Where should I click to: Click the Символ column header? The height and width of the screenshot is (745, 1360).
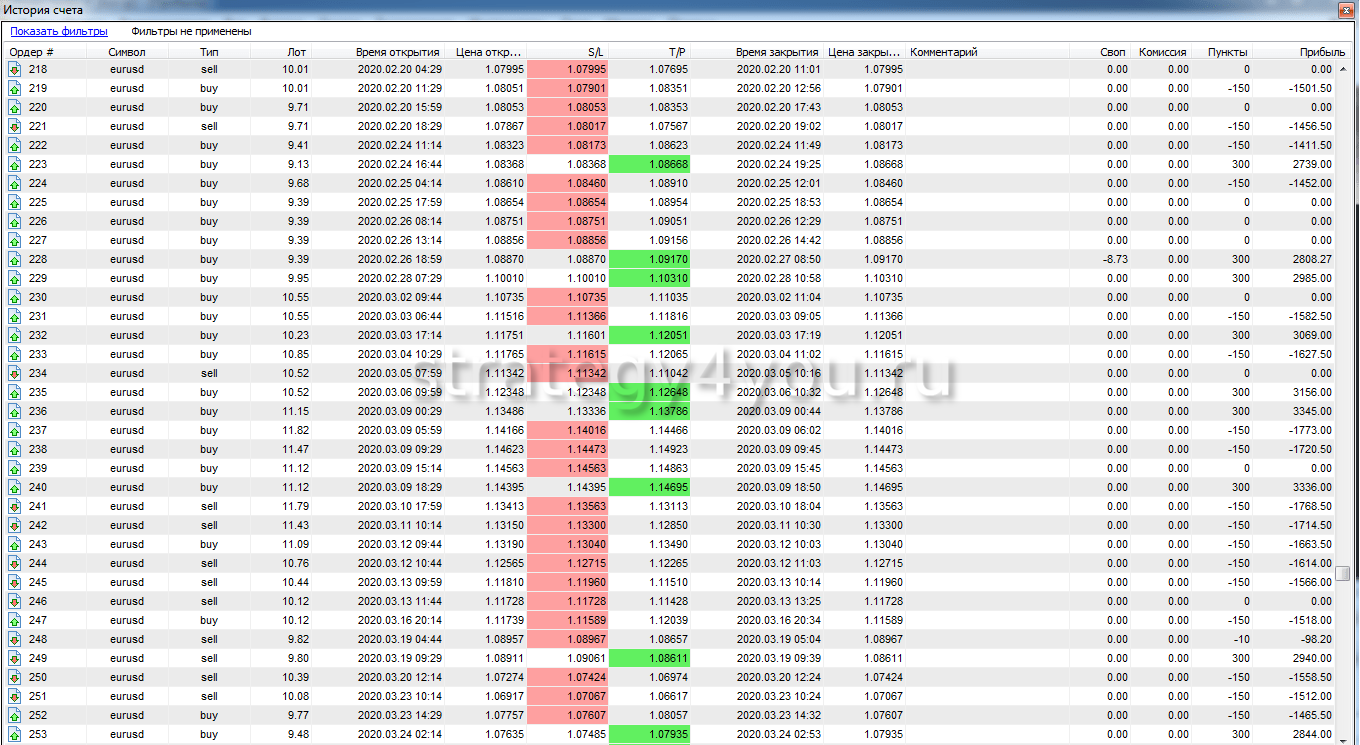click(x=127, y=52)
